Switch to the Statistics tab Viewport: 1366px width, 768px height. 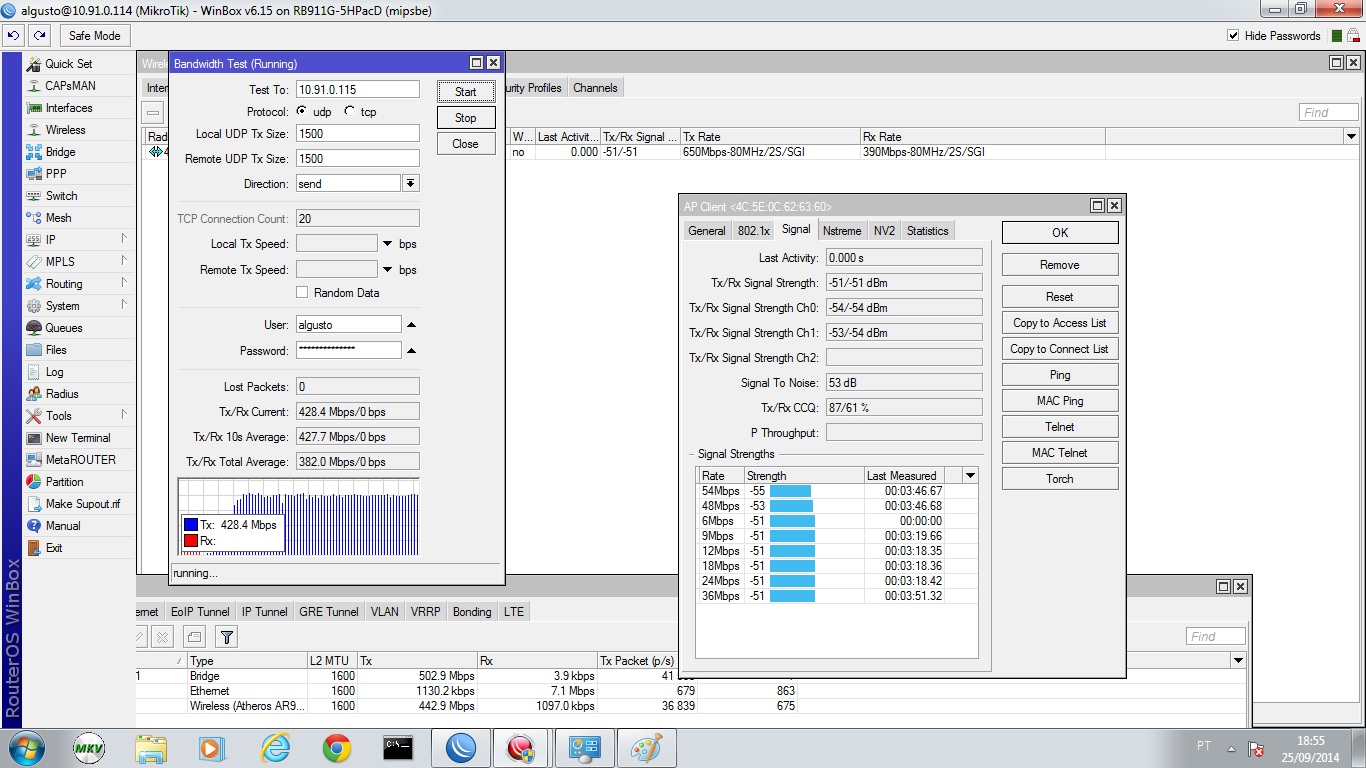pos(927,231)
